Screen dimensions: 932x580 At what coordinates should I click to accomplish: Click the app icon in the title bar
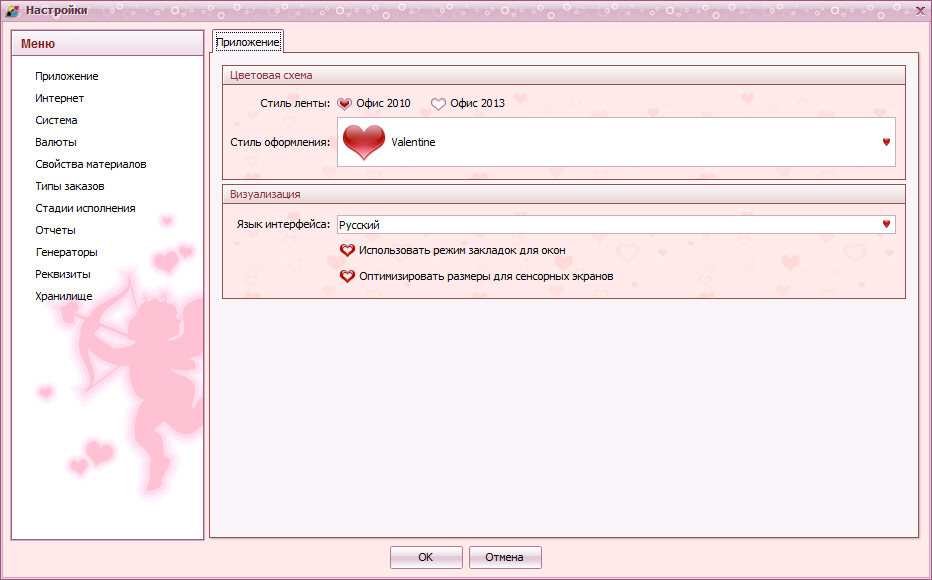tap(12, 11)
